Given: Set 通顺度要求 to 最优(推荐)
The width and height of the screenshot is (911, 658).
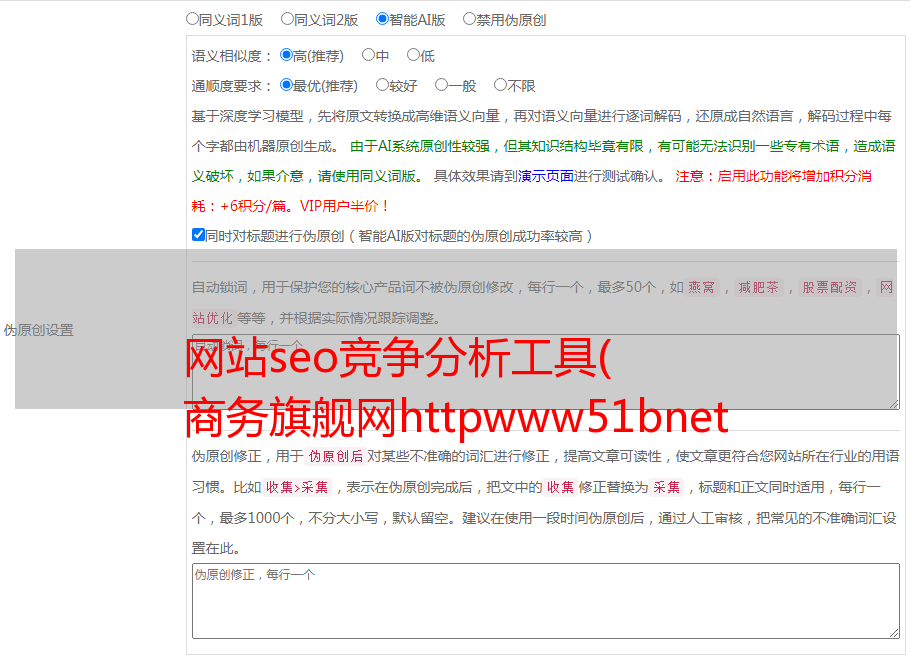Looking at the screenshot, I should point(286,85).
